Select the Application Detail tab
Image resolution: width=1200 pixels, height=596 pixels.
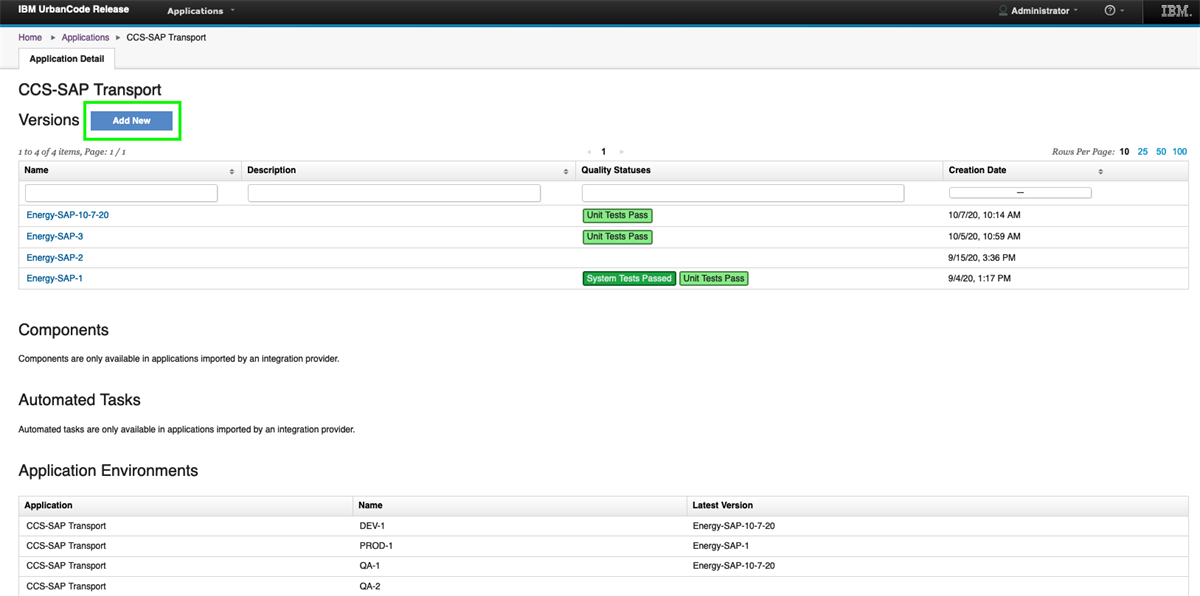tap(67, 59)
